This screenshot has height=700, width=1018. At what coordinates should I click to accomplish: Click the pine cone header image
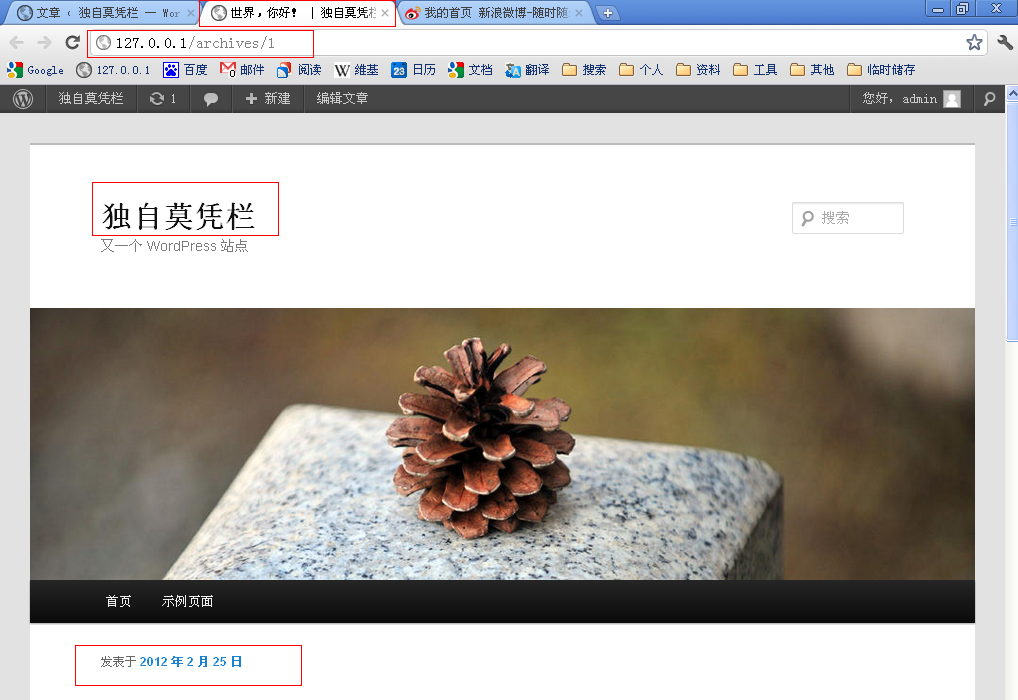[x=502, y=444]
